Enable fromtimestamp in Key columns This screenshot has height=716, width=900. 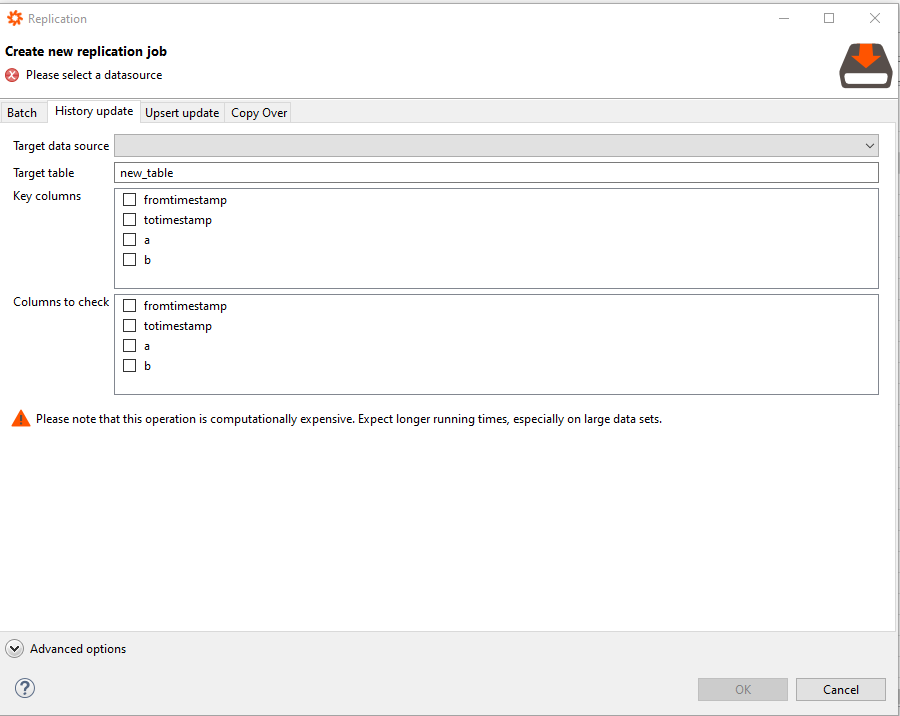pyautogui.click(x=129, y=200)
